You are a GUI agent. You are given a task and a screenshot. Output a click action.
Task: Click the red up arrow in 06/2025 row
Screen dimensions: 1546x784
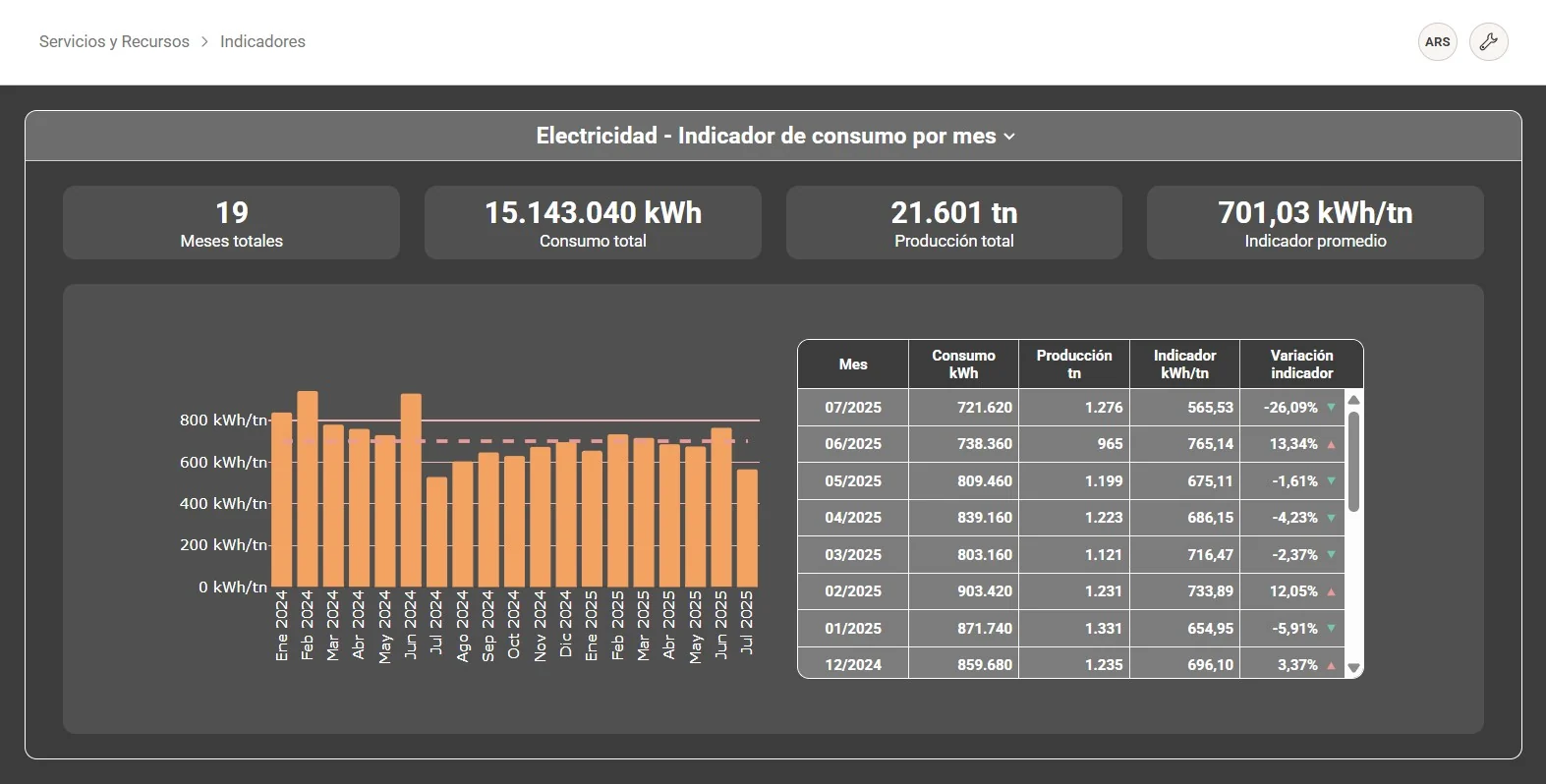[x=1331, y=444]
